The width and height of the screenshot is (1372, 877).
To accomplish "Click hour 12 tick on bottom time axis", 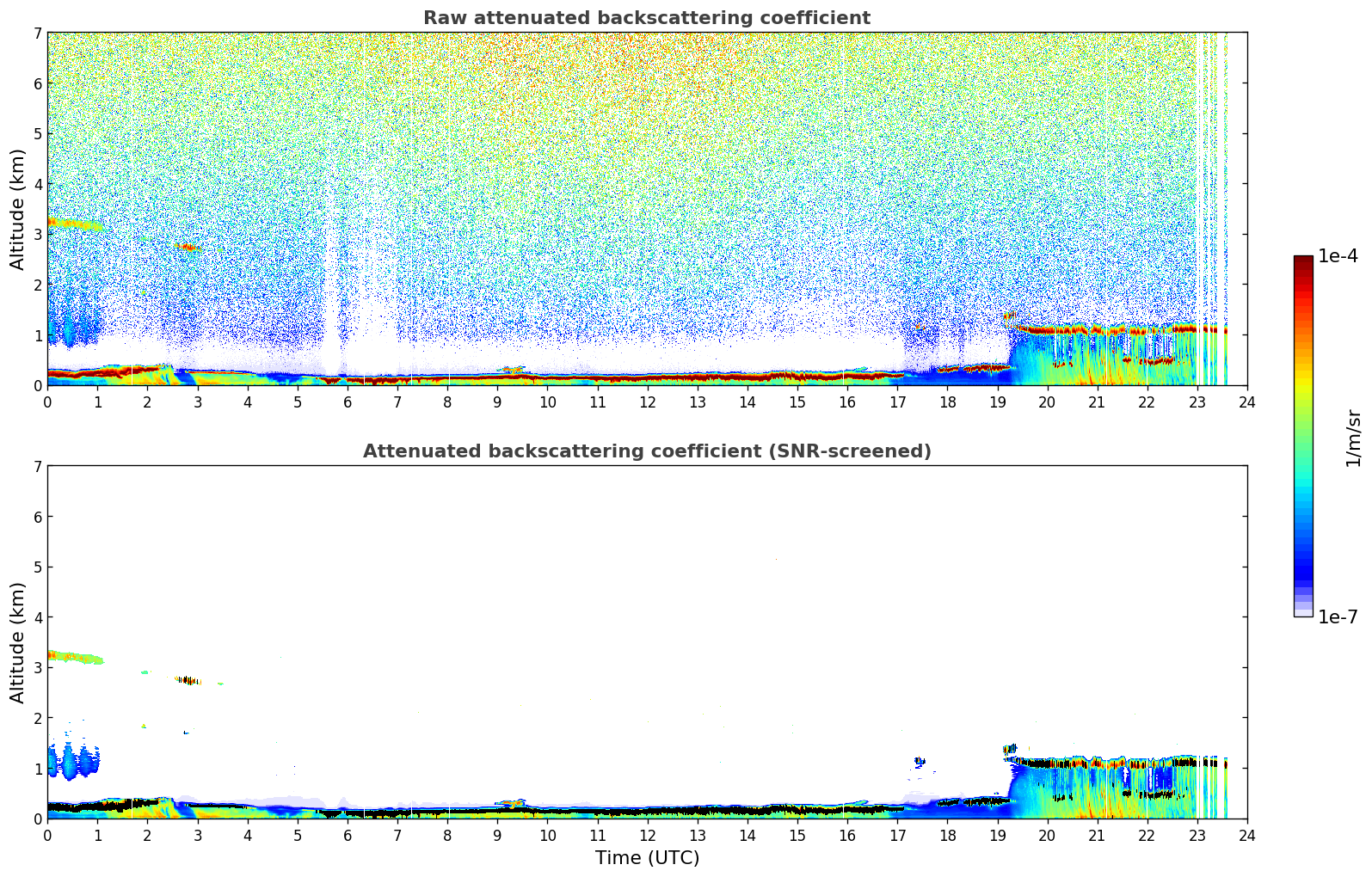I will pyautogui.click(x=647, y=835).
